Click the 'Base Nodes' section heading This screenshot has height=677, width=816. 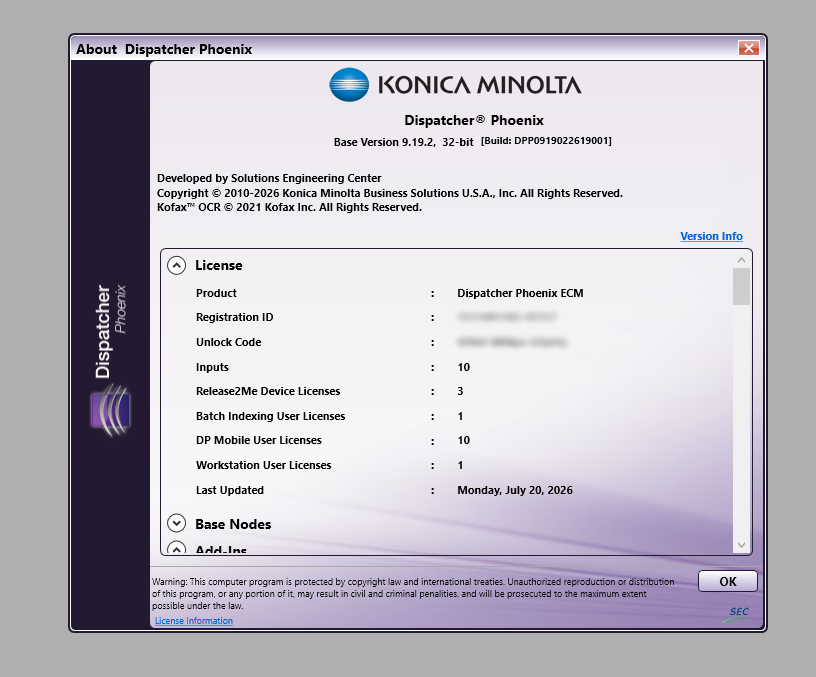(233, 524)
